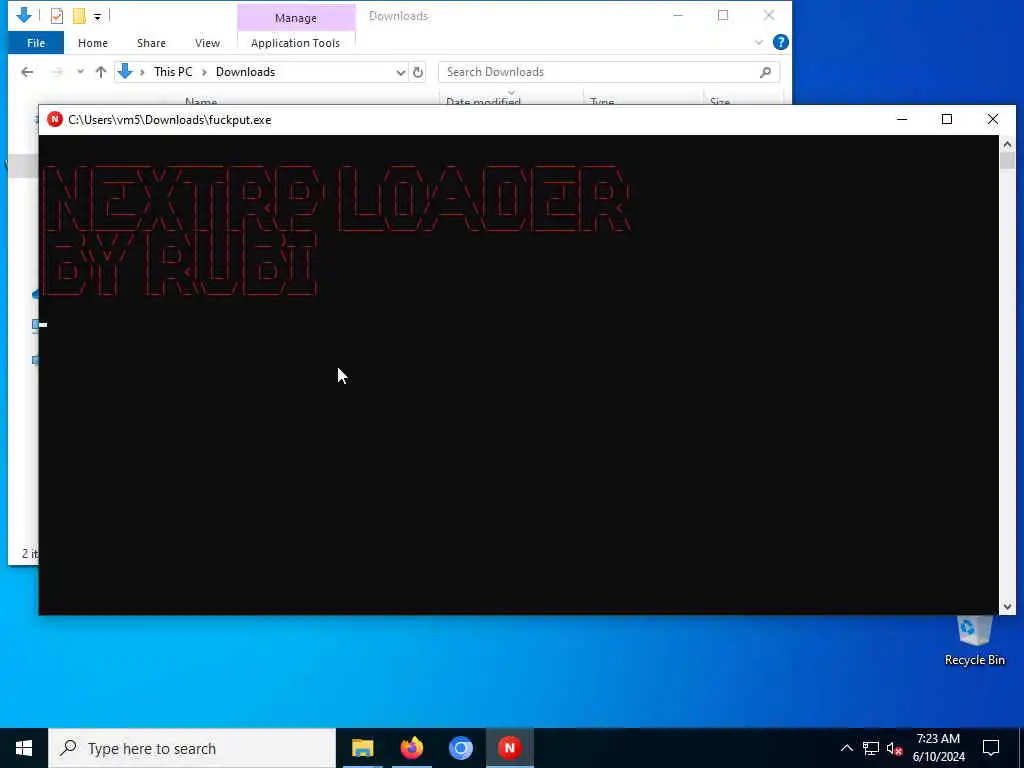Open File Explorer from taskbar
1024x768 pixels.
[x=362, y=748]
